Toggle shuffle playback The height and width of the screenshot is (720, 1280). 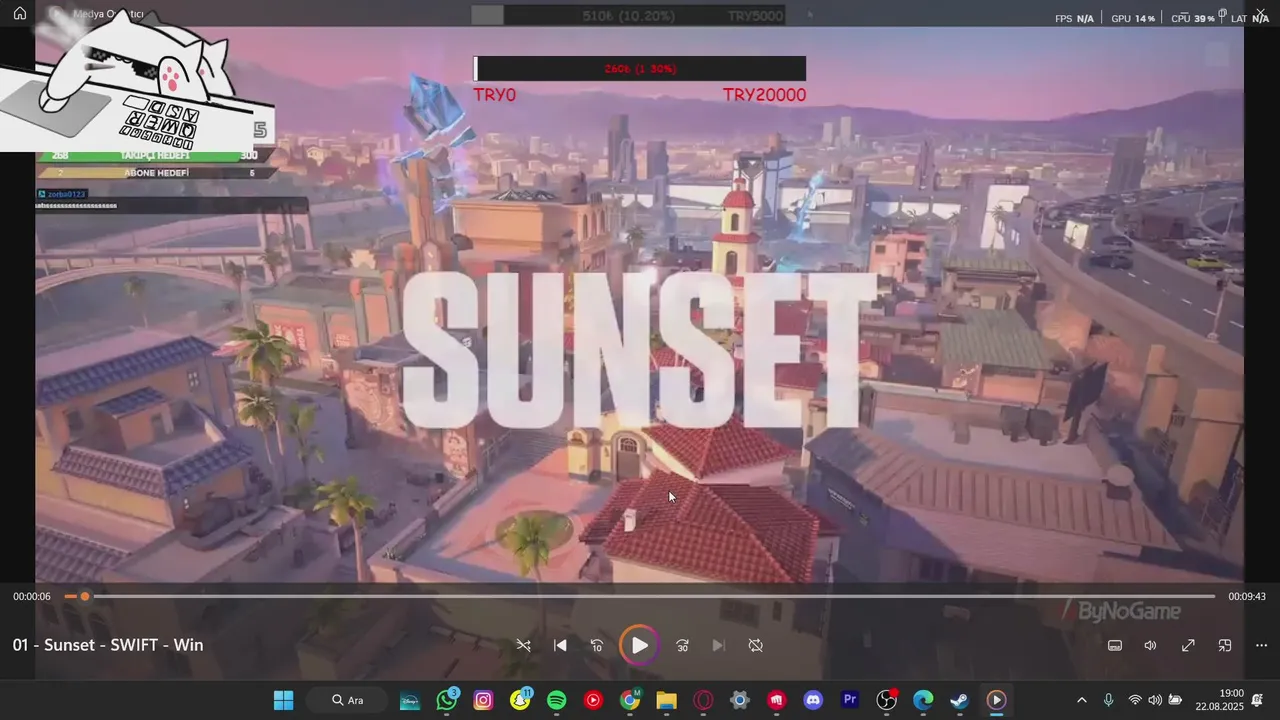[523, 645]
